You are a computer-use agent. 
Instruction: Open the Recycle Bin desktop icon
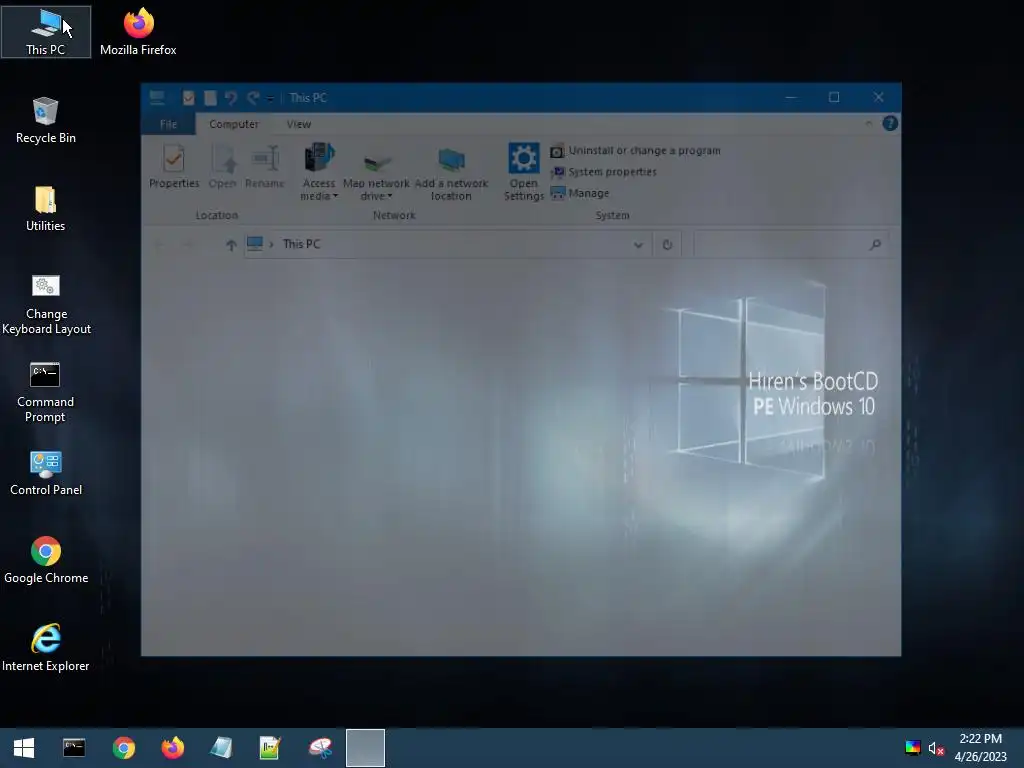46,120
